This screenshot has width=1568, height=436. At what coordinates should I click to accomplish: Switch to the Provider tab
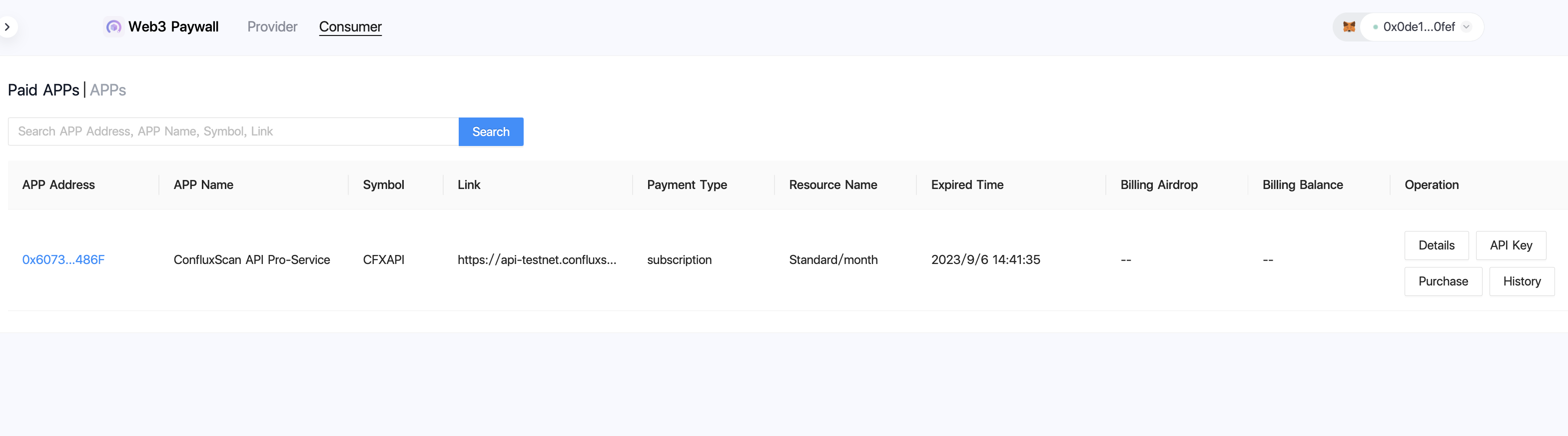[272, 27]
